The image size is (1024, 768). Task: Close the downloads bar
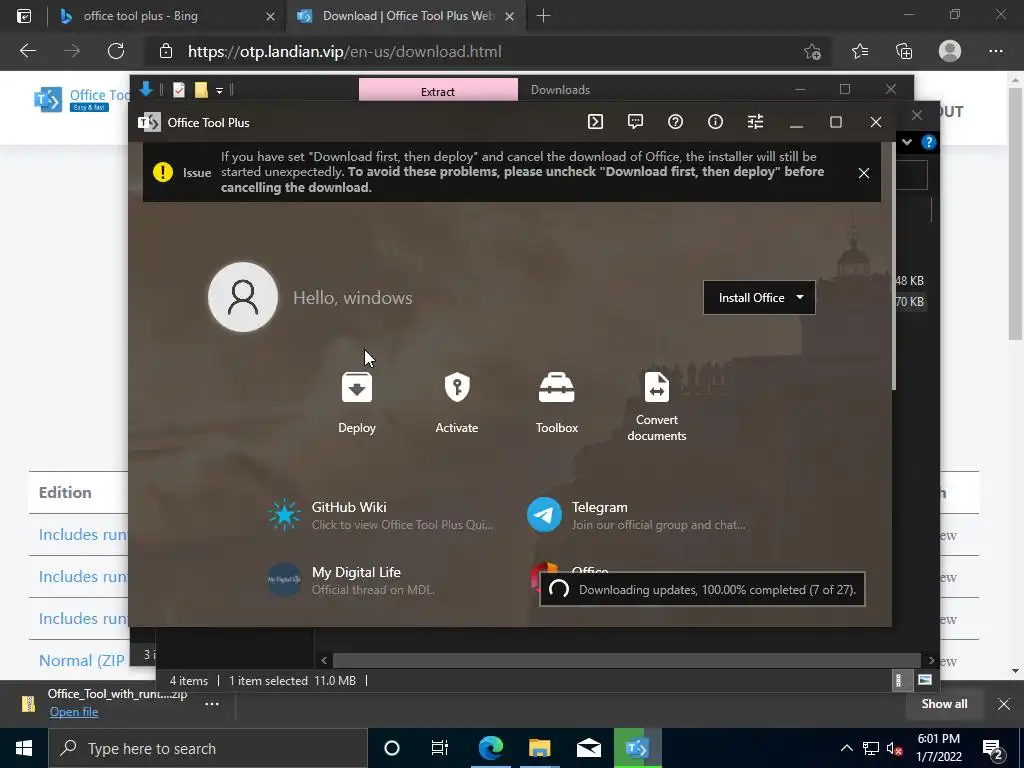click(x=1004, y=703)
